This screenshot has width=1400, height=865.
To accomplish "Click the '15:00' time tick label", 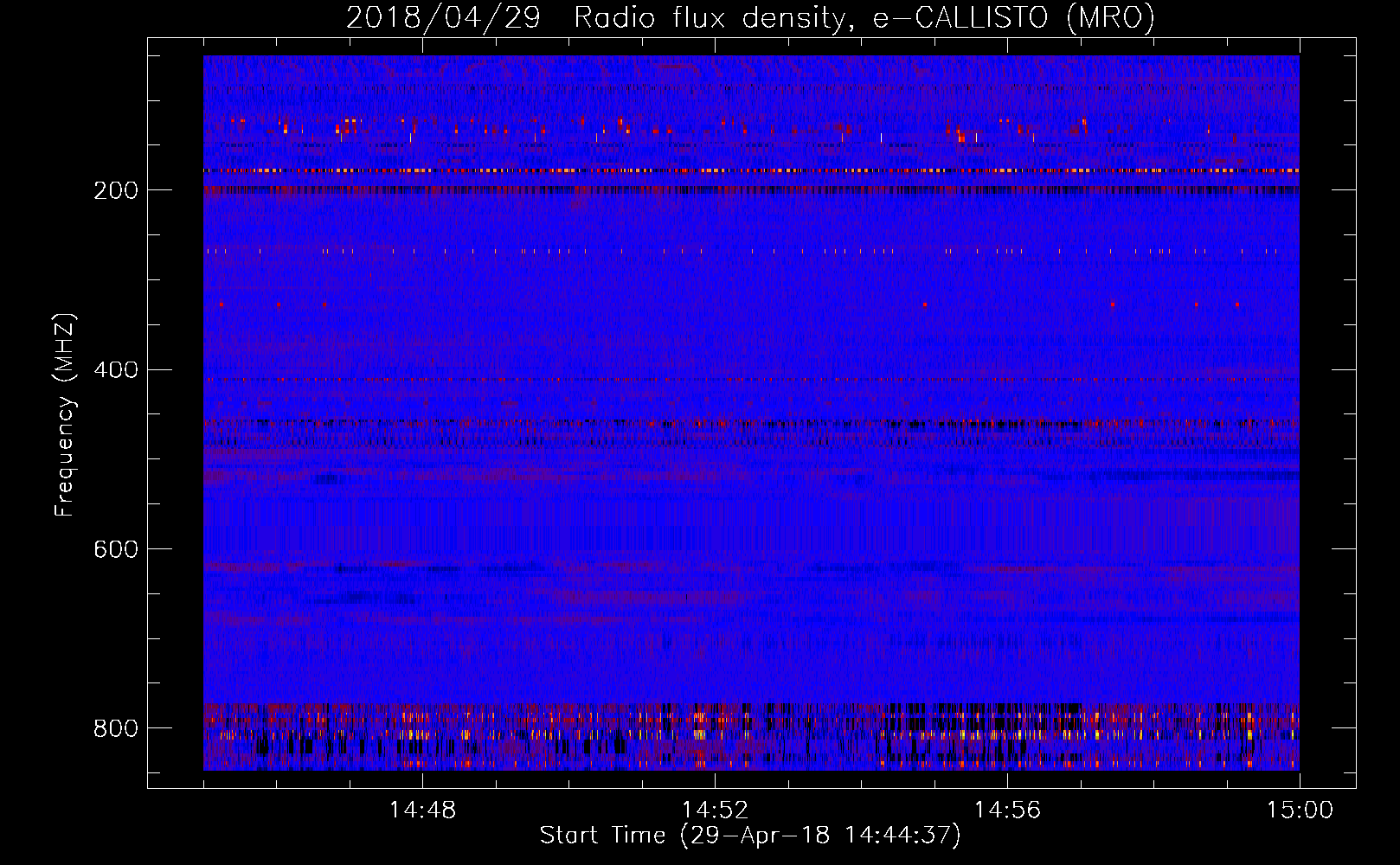I will click(1300, 811).
